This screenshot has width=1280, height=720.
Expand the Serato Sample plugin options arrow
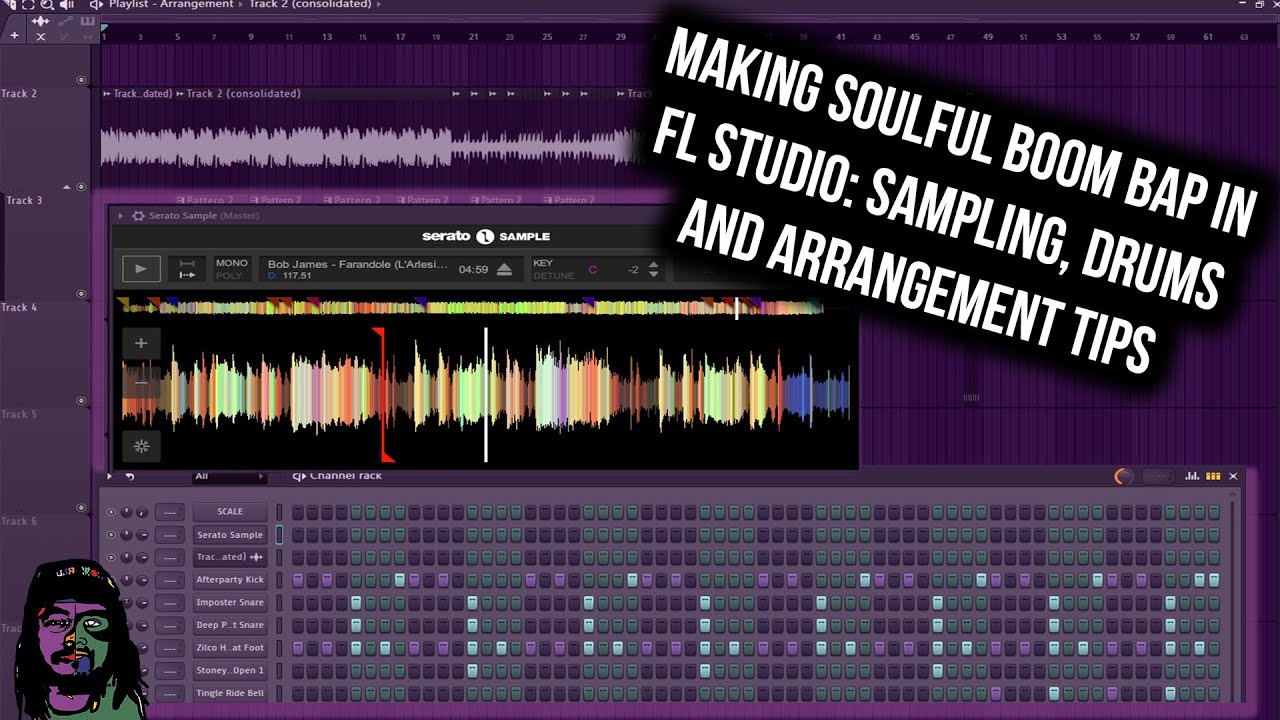pos(121,216)
